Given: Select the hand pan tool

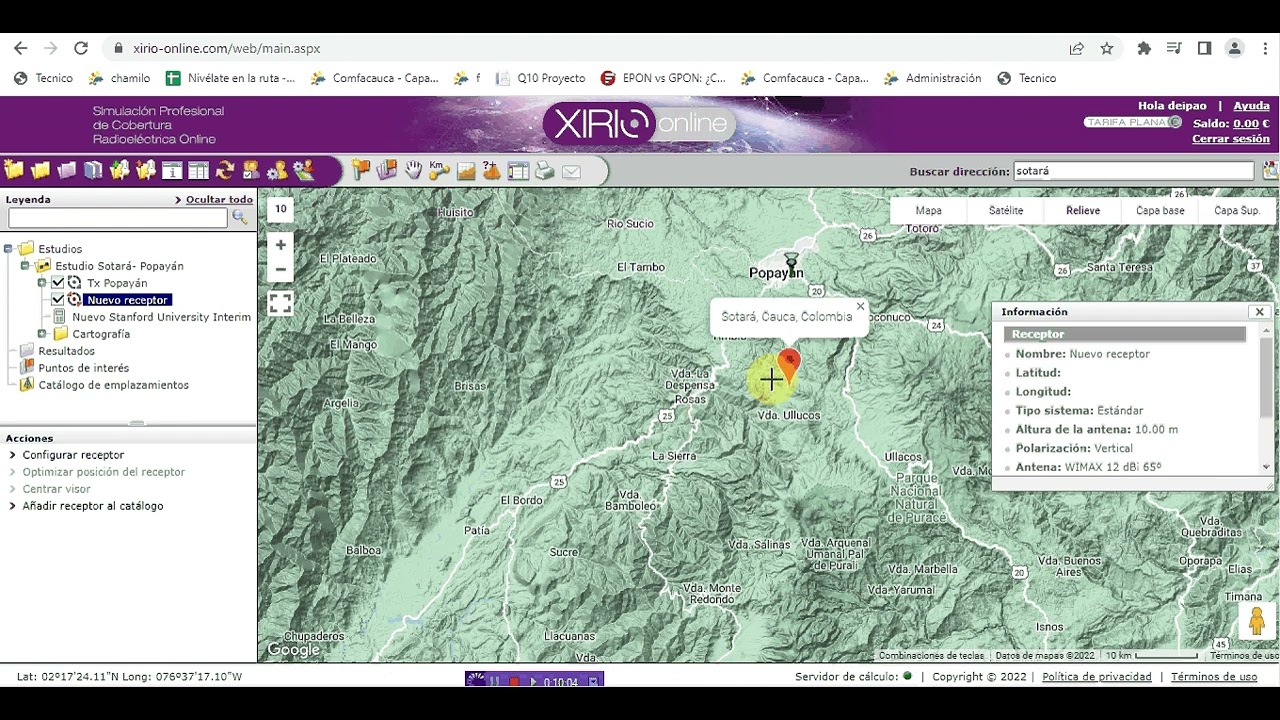Looking at the screenshot, I should pyautogui.click(x=413, y=170).
